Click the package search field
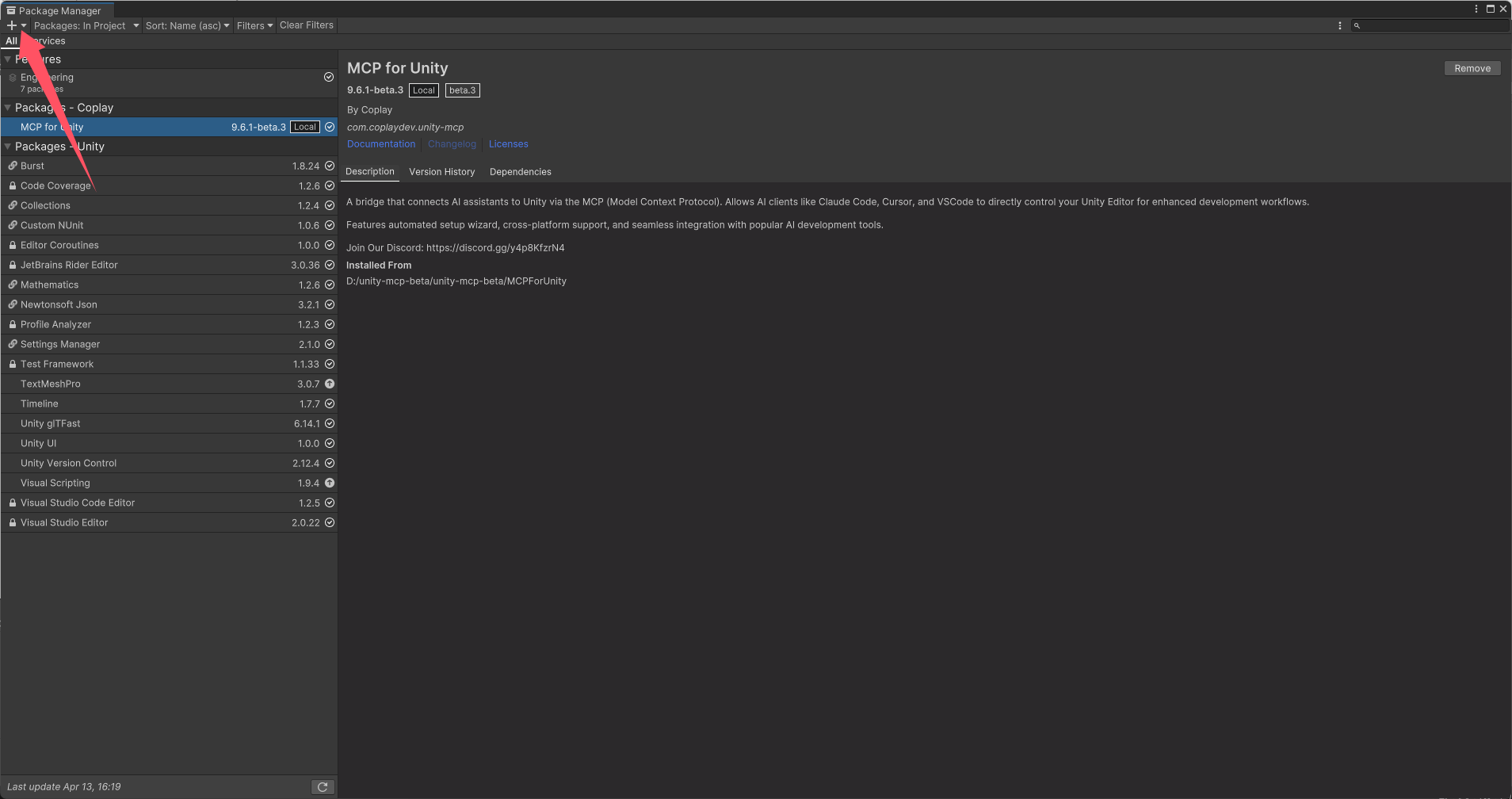 (1430, 25)
